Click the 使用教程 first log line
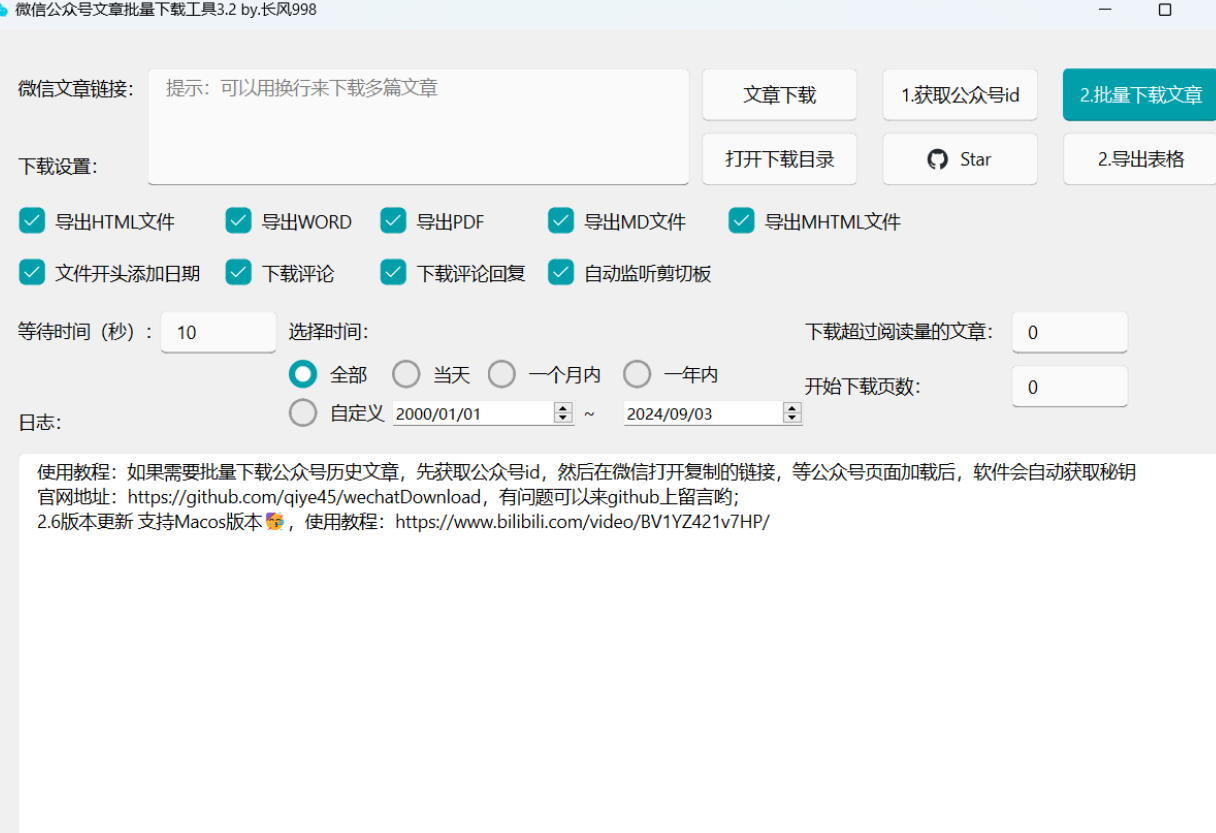 point(586,472)
